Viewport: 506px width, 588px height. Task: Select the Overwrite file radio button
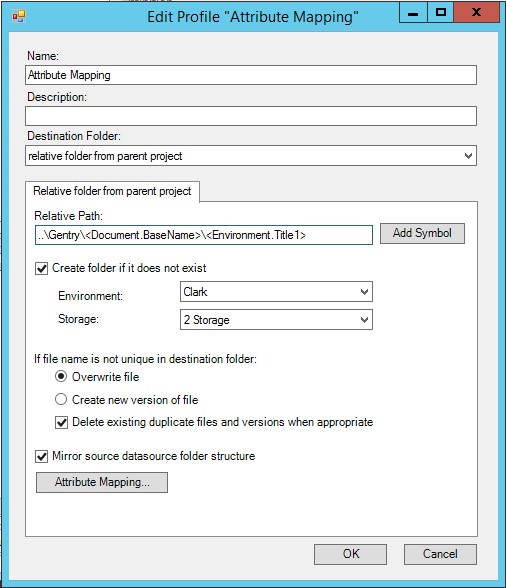[x=61, y=376]
